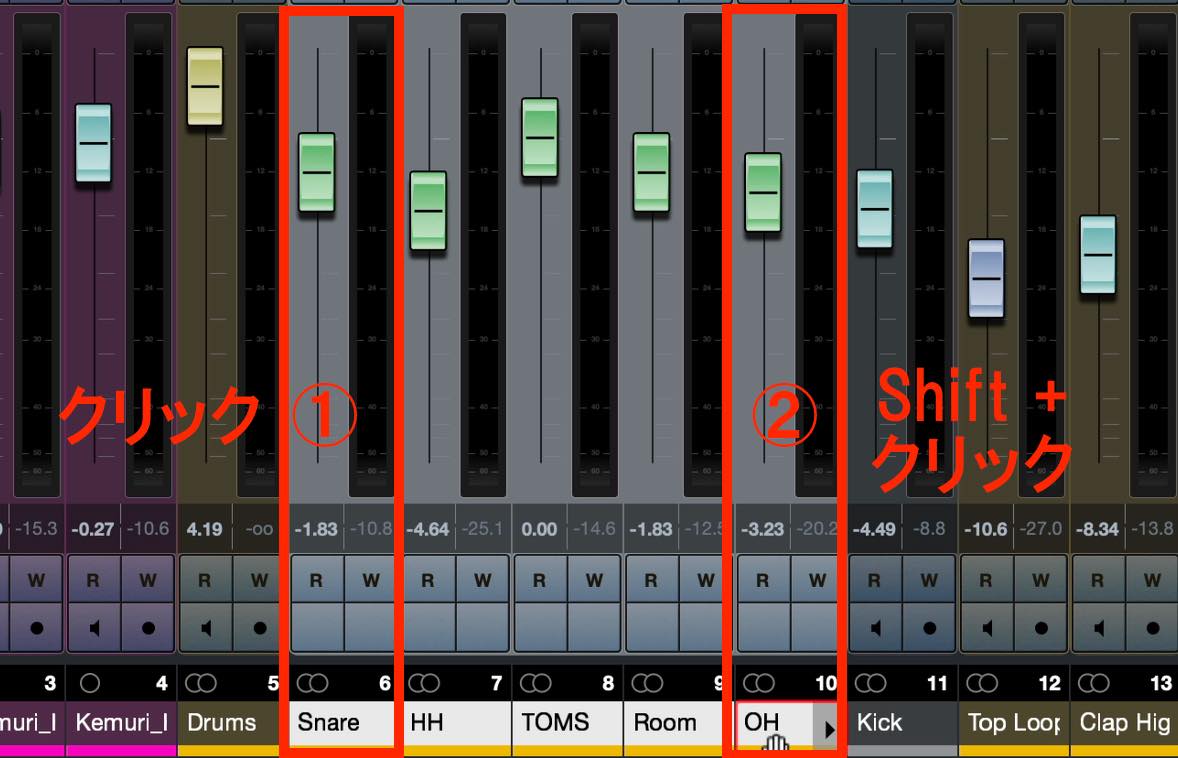Grab the TOMS channel fader handle
Image resolution: width=1178 pixels, height=758 pixels.
(x=539, y=137)
